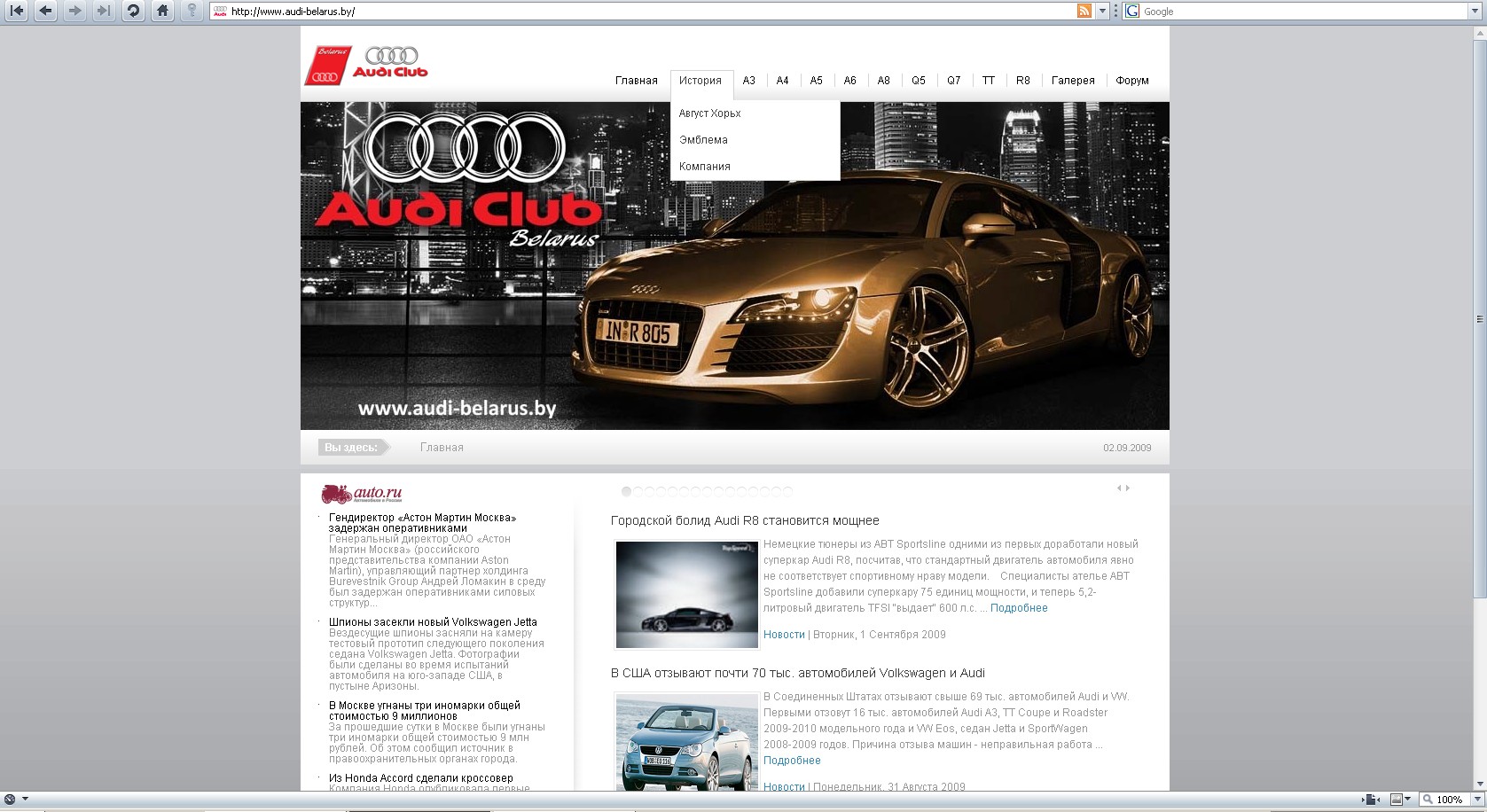Reload the page with the refresh icon
Screen dimensions: 1487x812
[133, 11]
